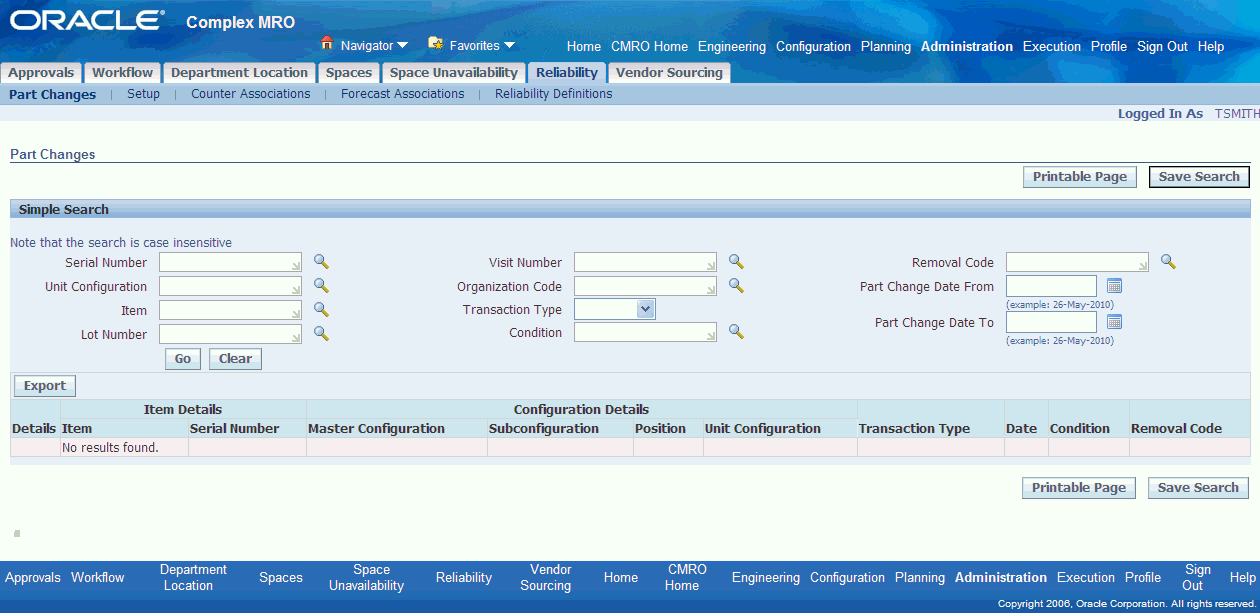Focus the Item input field
The image size is (1260, 613).
230,310
